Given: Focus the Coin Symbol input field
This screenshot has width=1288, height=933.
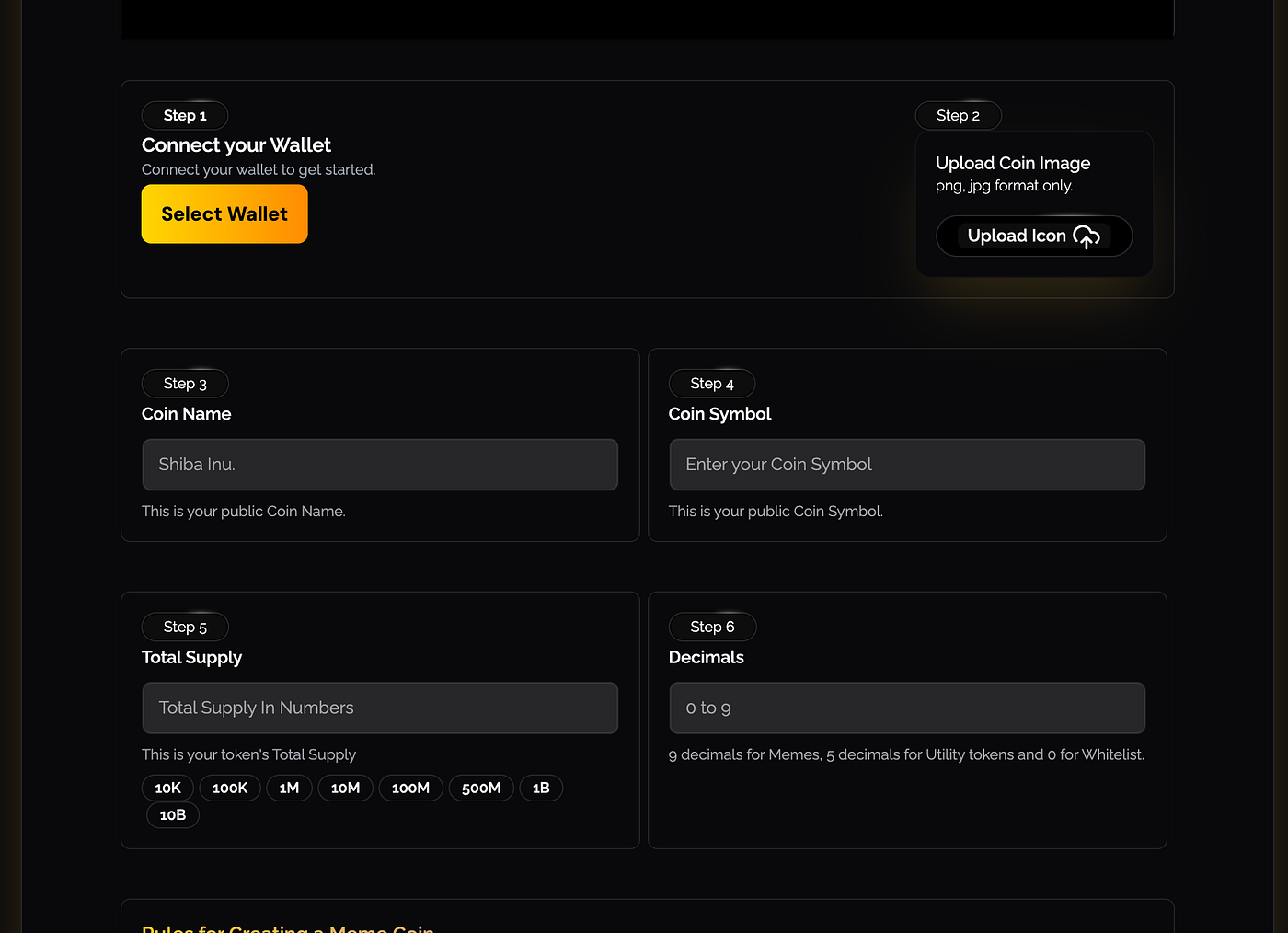Looking at the screenshot, I should tap(907, 465).
